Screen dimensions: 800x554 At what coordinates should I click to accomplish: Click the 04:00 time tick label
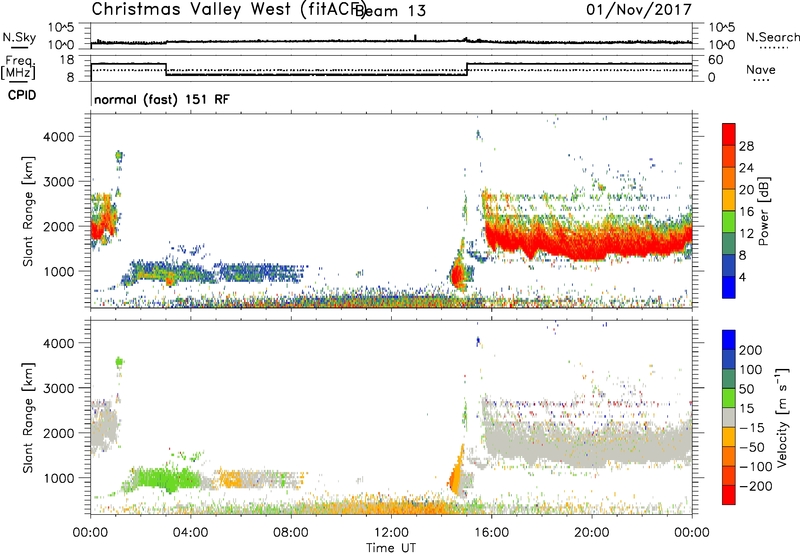click(x=191, y=533)
